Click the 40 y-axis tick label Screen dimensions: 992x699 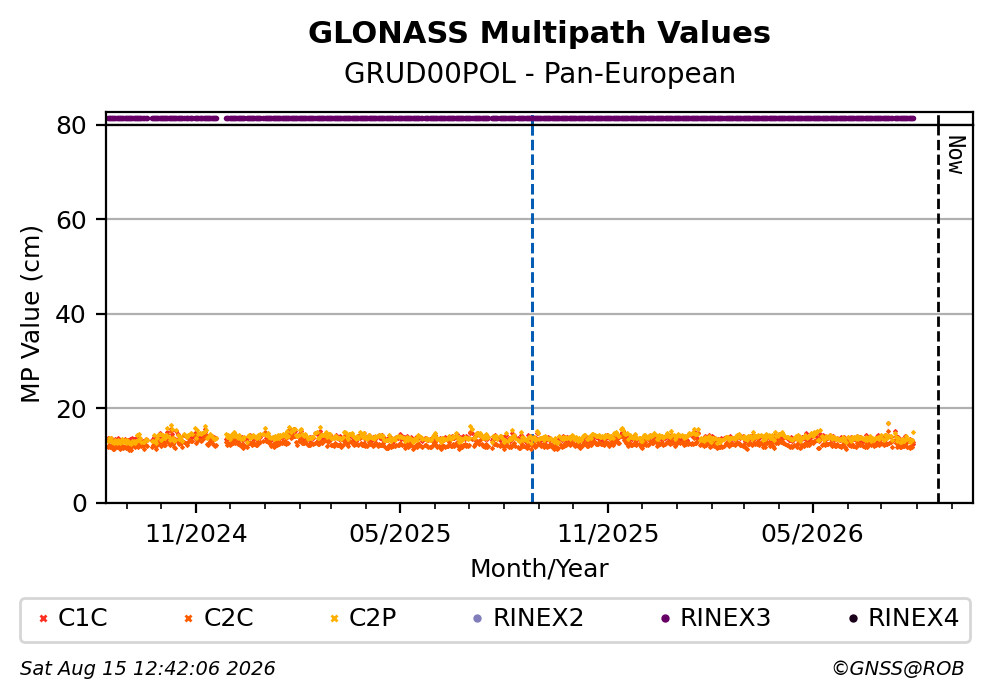[71, 314]
